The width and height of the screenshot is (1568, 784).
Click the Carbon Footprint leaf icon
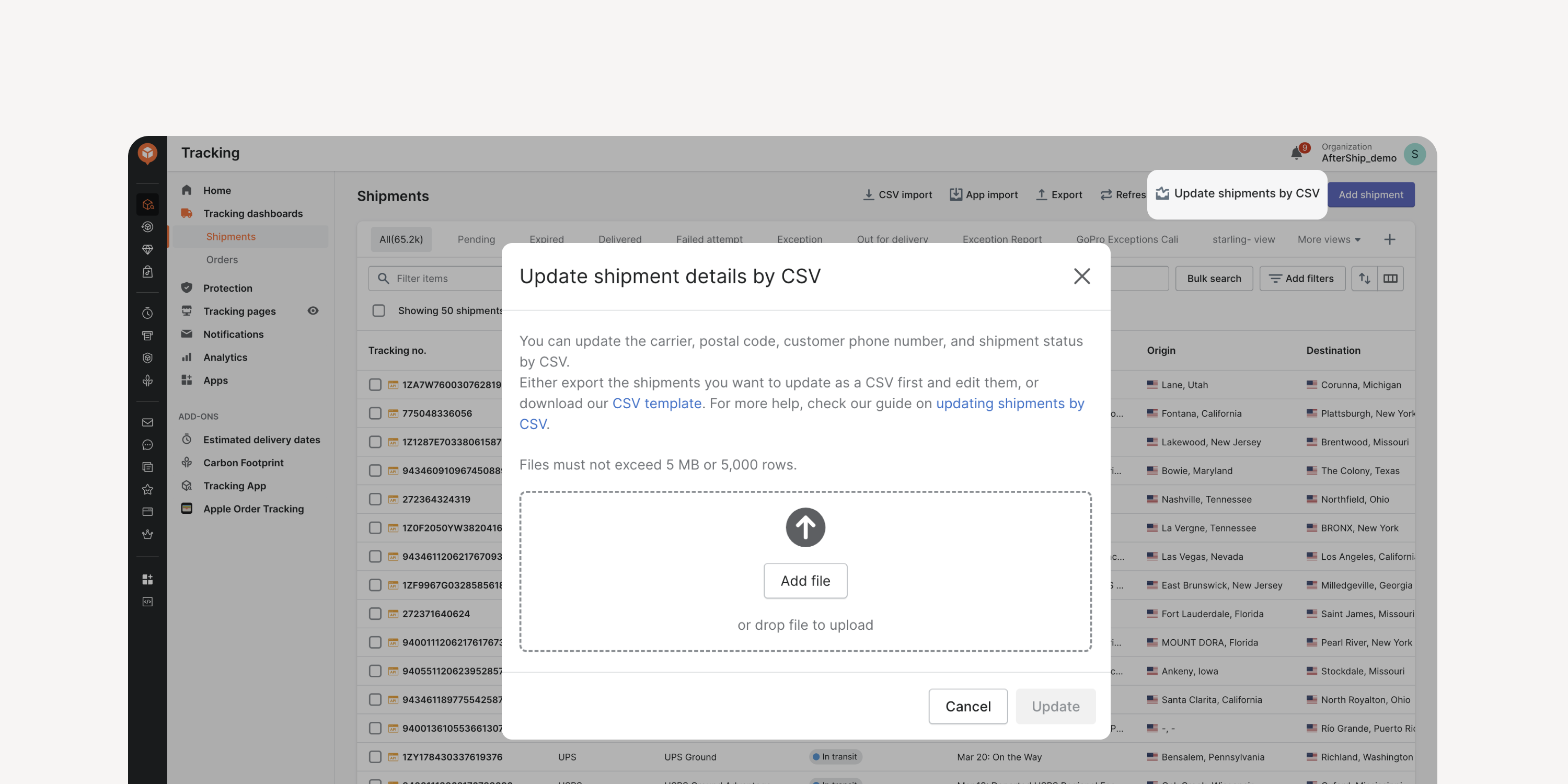(187, 462)
